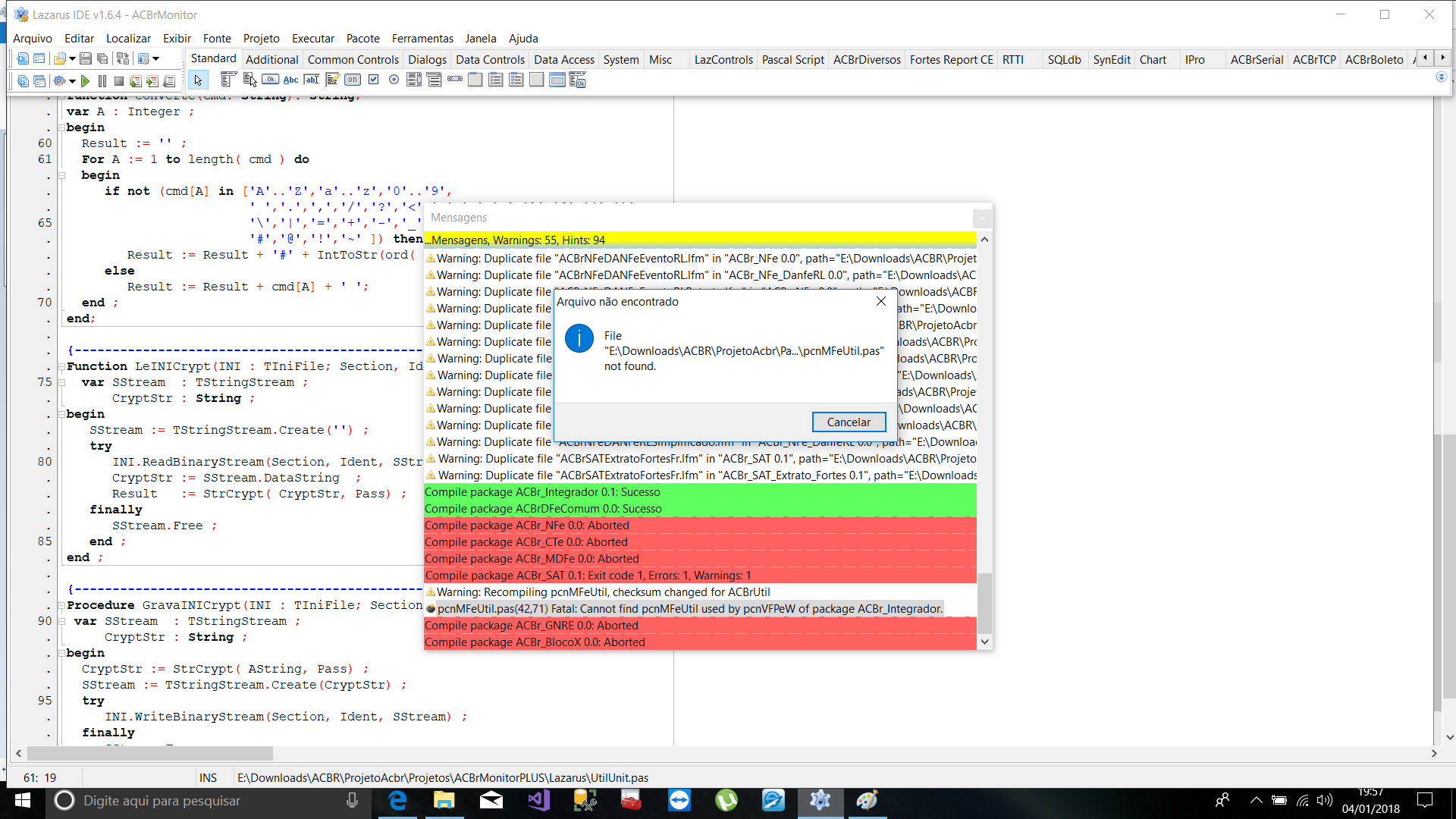Open the Executar menu
The image size is (1456, 819).
(313, 38)
